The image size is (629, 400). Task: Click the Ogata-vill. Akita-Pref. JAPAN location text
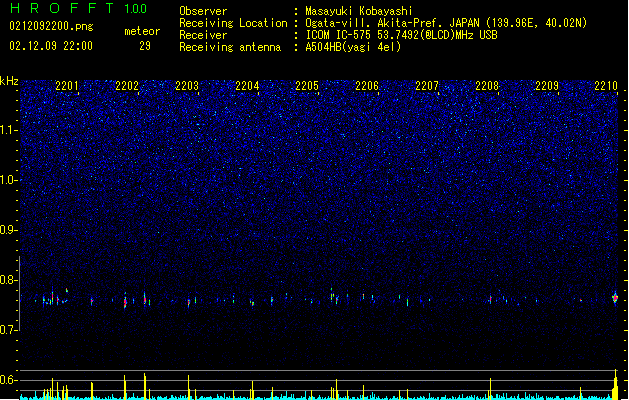446,23
